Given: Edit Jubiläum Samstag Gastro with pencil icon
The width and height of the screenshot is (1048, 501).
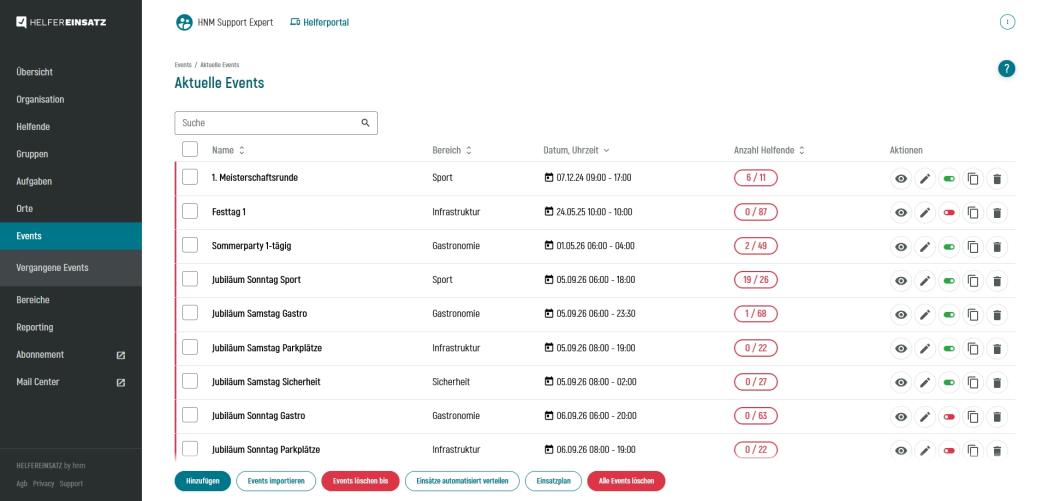Looking at the screenshot, I should coord(925,315).
